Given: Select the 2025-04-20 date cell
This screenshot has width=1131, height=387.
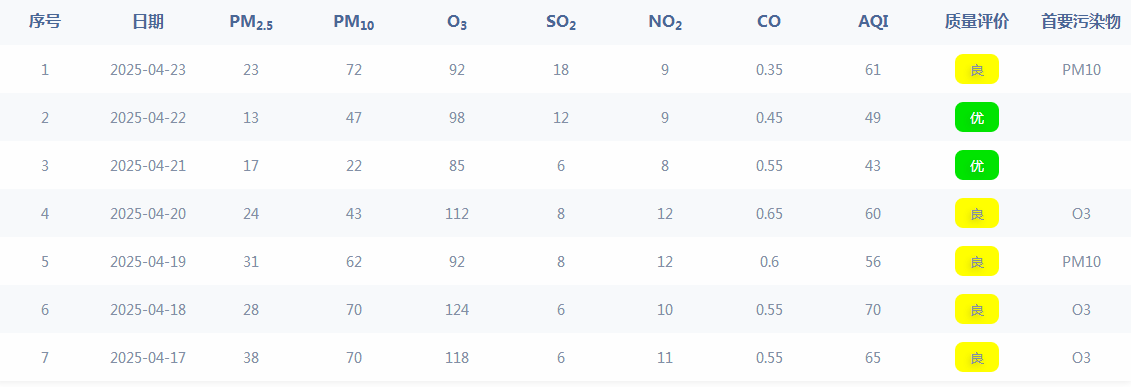Looking at the screenshot, I should [148, 213].
